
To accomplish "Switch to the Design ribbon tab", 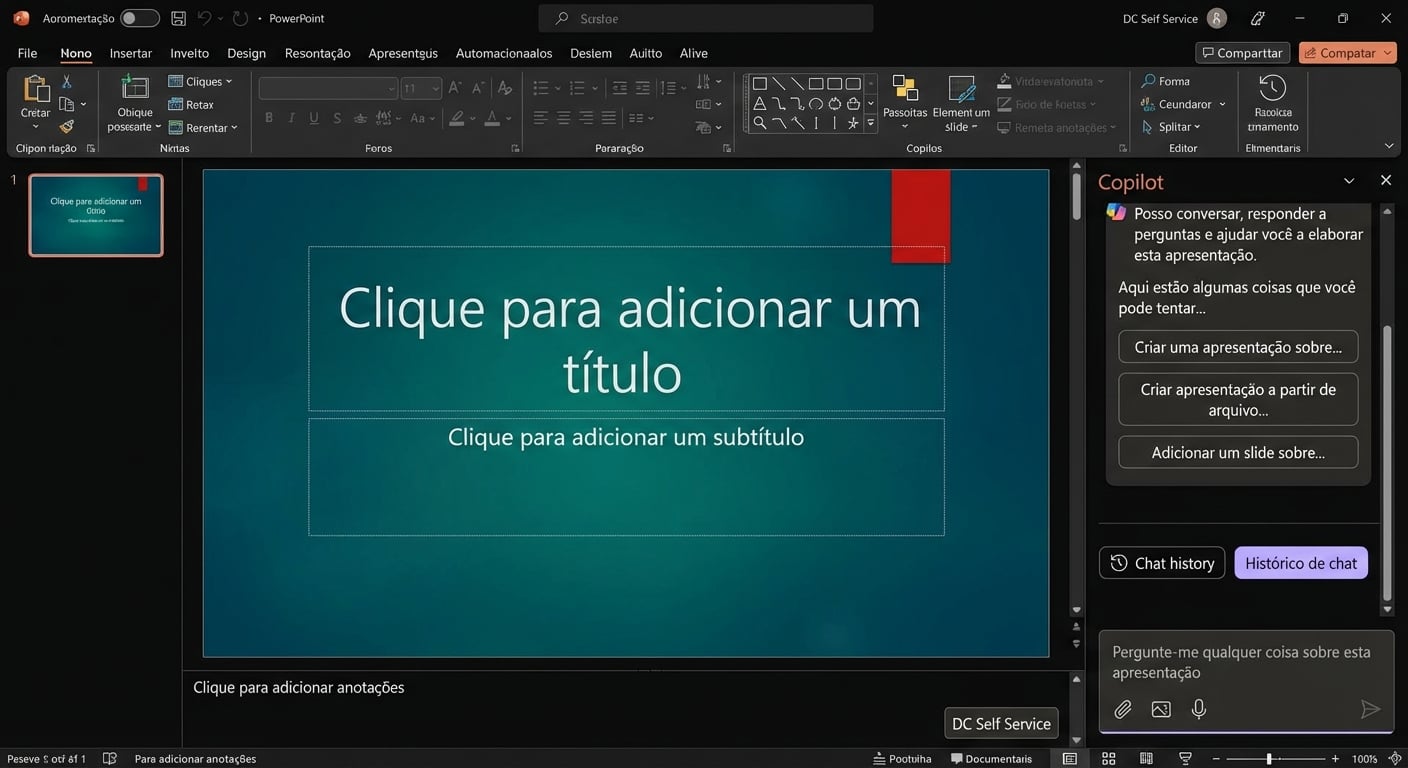I will click(246, 53).
